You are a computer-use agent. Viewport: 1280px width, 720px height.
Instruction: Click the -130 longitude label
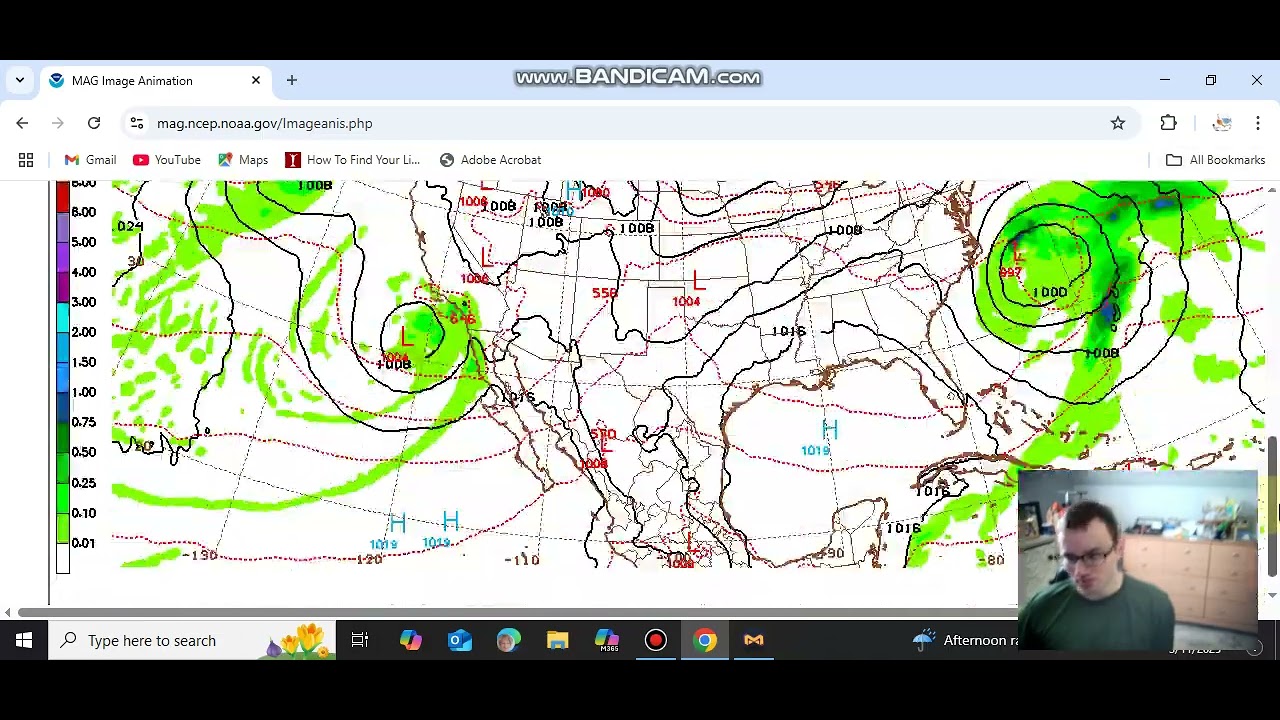(201, 555)
